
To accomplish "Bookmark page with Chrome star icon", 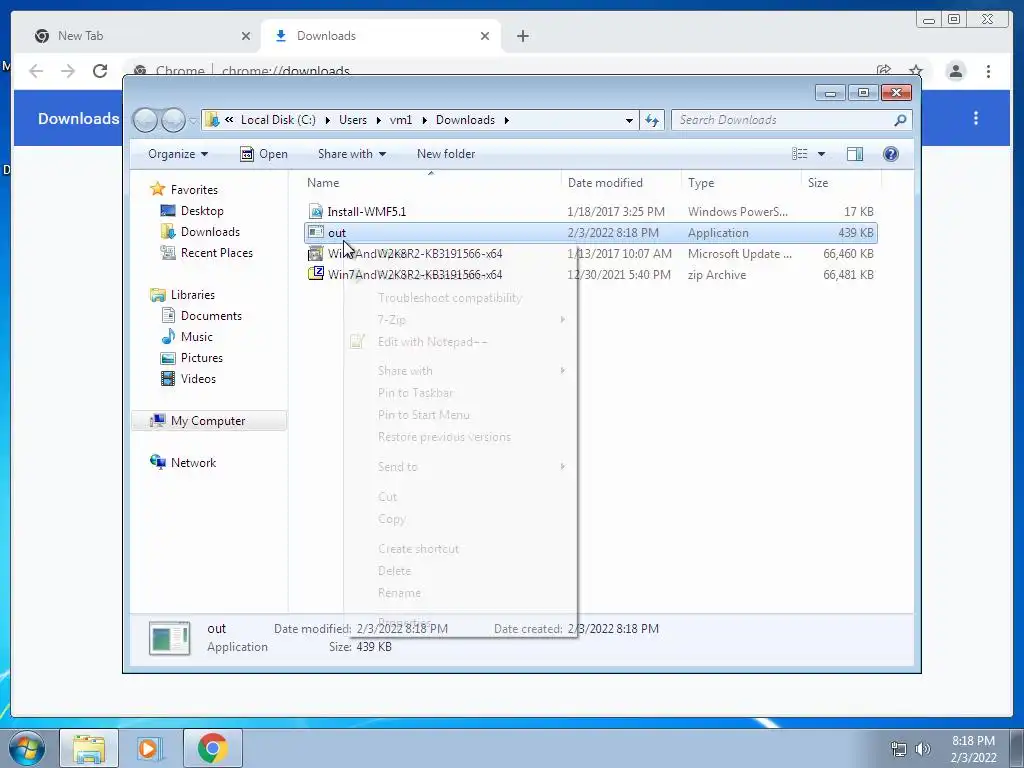I will pyautogui.click(x=916, y=71).
